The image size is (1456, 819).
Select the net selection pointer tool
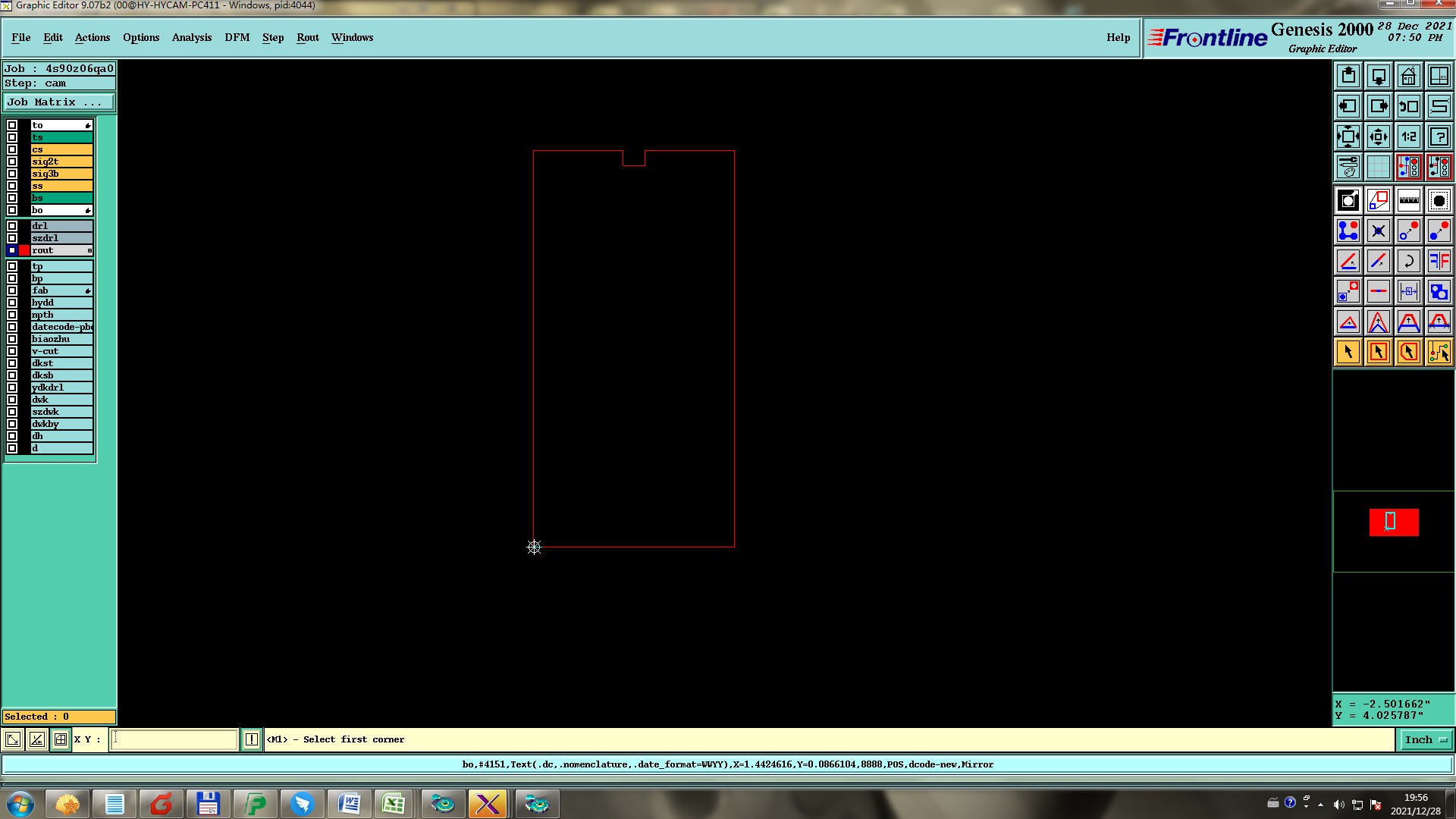(1439, 352)
